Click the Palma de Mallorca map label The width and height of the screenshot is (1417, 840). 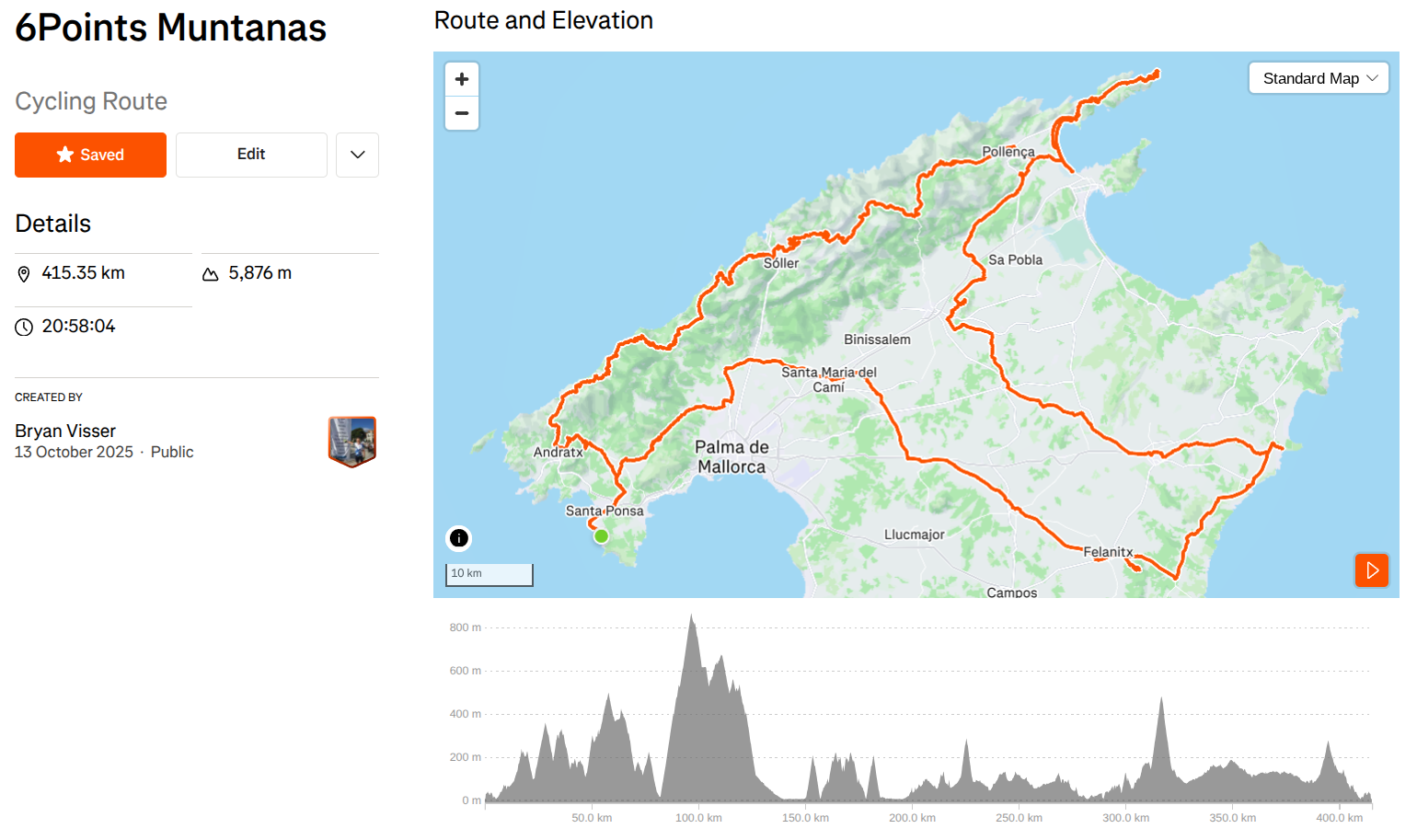click(x=732, y=456)
